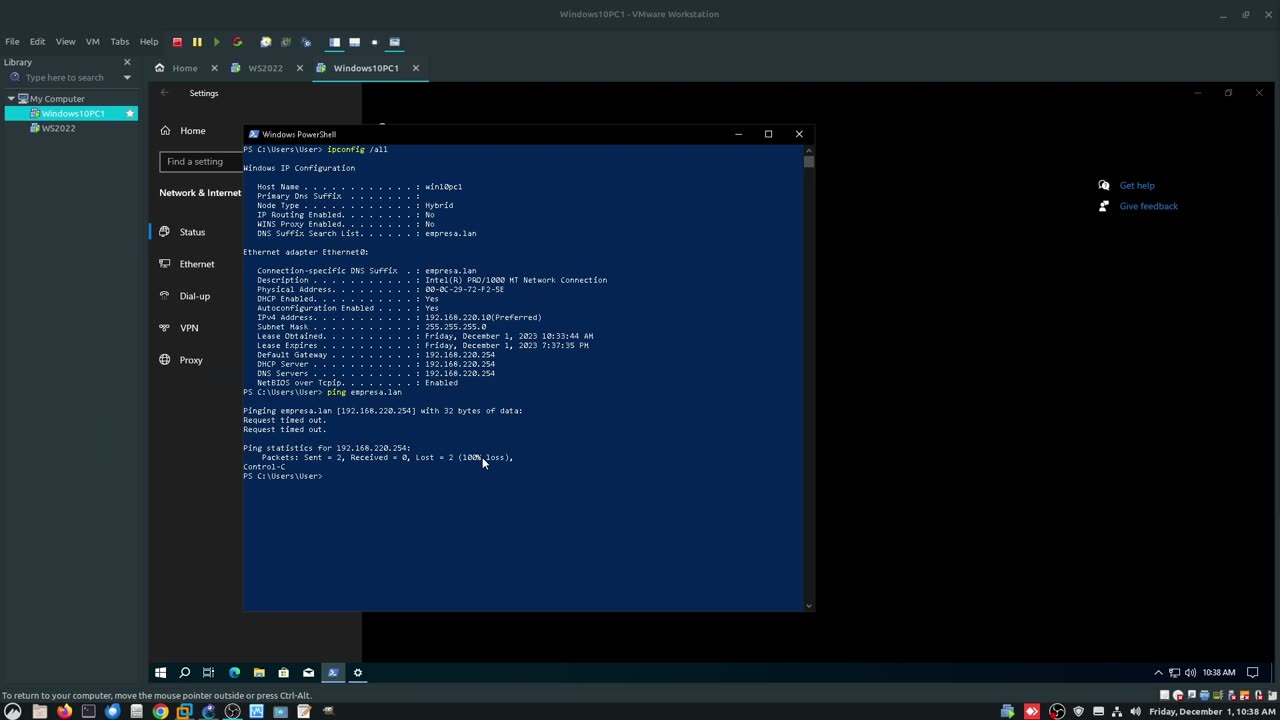The width and height of the screenshot is (1280, 720).
Task: Open the View menu
Action: (x=65, y=42)
